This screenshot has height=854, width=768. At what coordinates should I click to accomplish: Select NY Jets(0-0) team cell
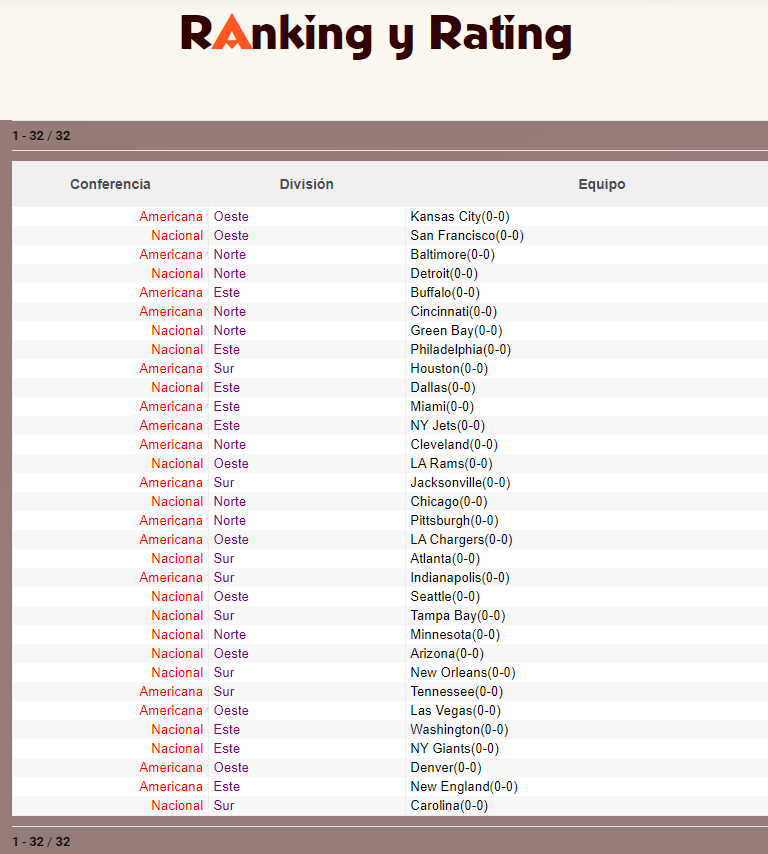[x=448, y=425]
